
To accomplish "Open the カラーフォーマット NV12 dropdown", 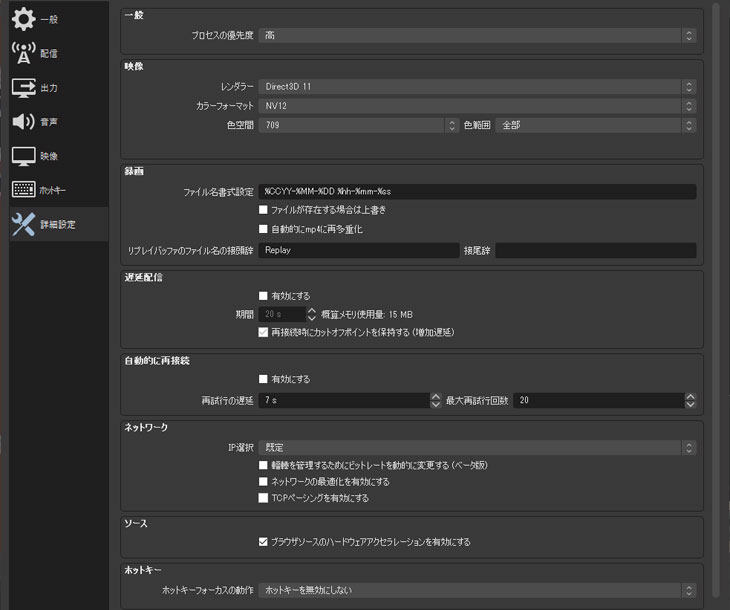I will point(477,106).
